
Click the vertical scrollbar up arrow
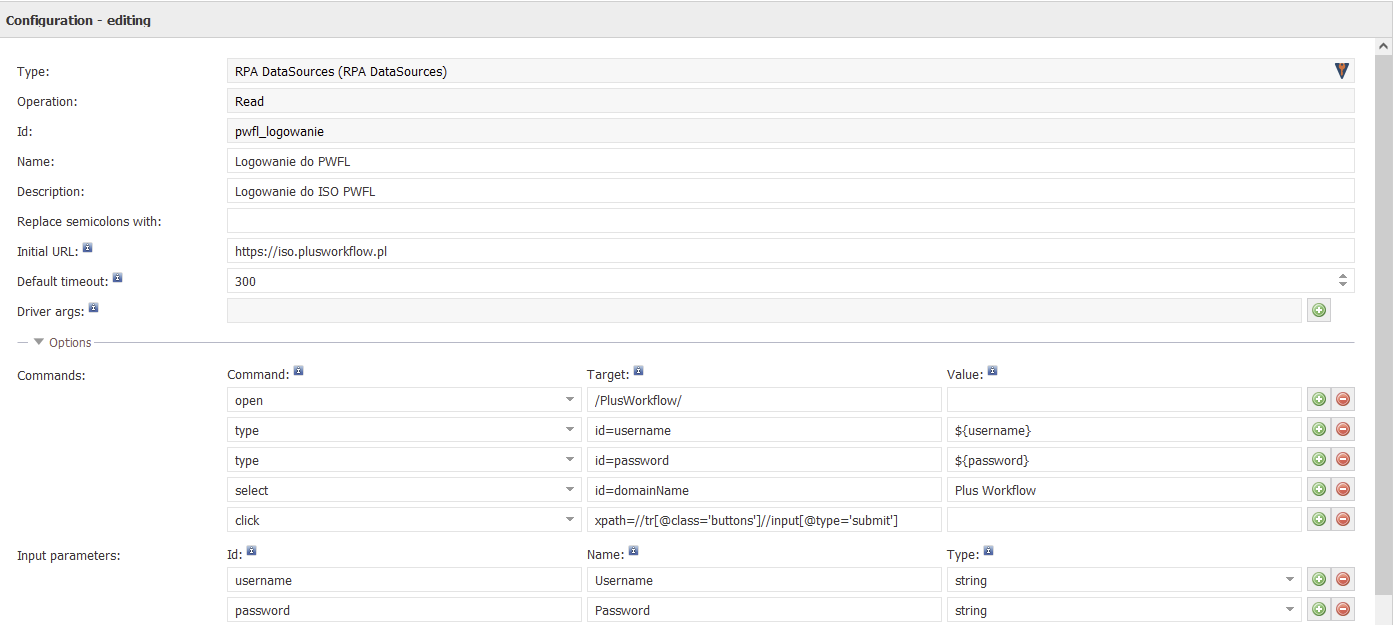click(x=1384, y=46)
